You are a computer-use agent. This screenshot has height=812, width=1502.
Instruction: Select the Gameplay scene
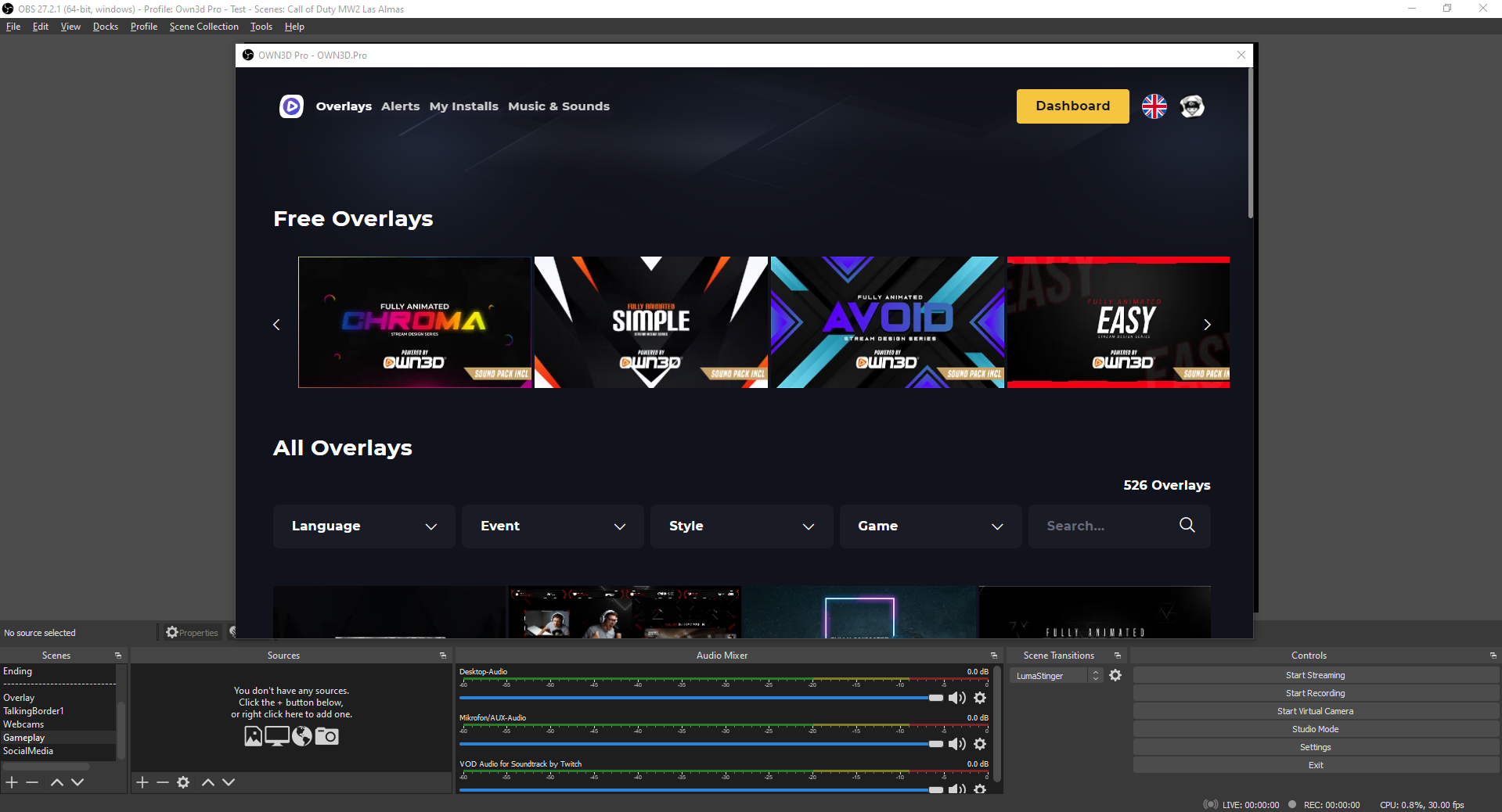[58, 738]
